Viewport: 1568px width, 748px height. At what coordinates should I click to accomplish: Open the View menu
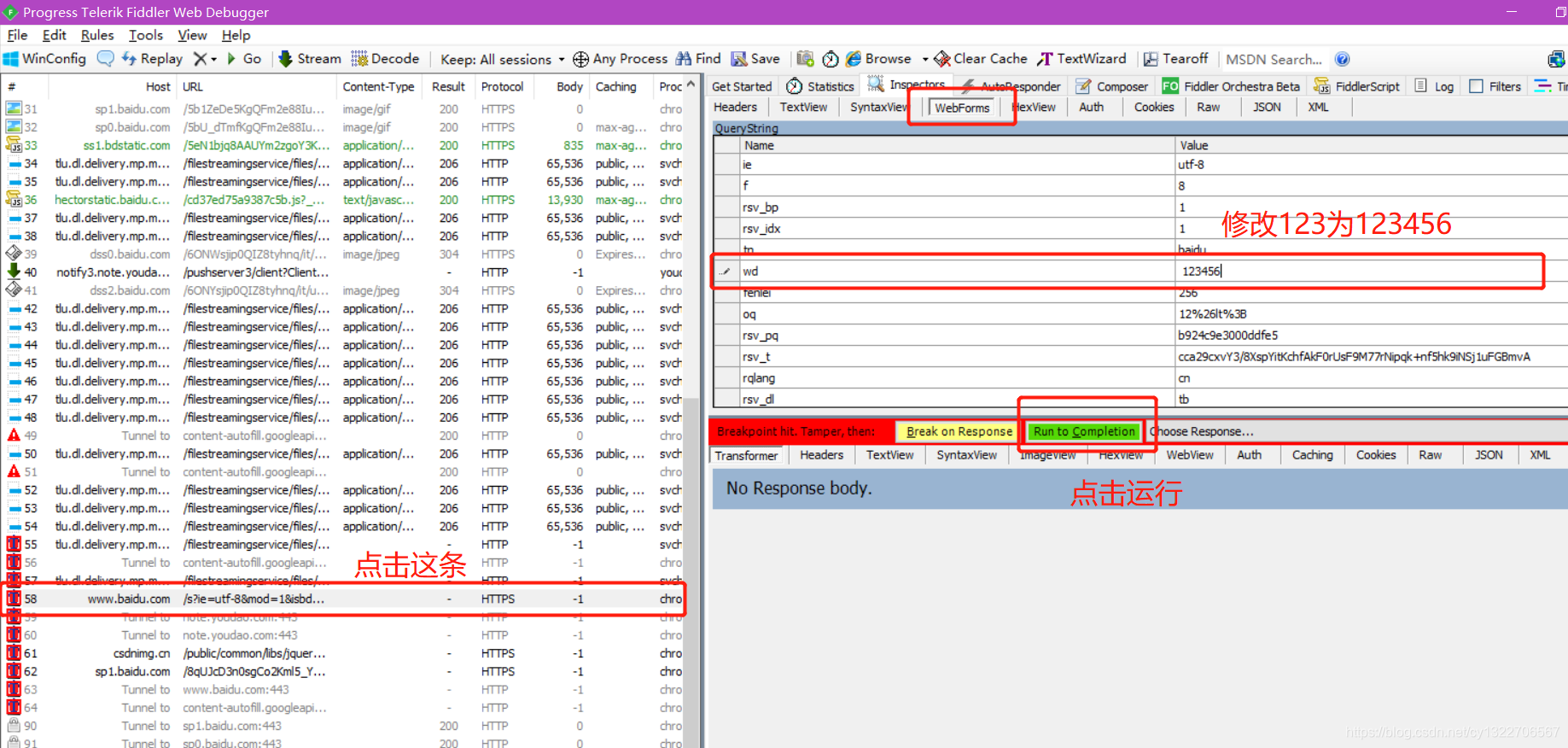[x=192, y=35]
